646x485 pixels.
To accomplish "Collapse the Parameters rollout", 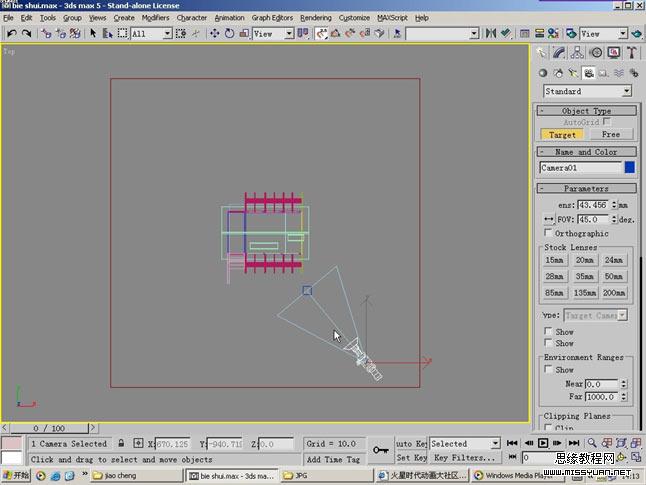I will (x=587, y=188).
